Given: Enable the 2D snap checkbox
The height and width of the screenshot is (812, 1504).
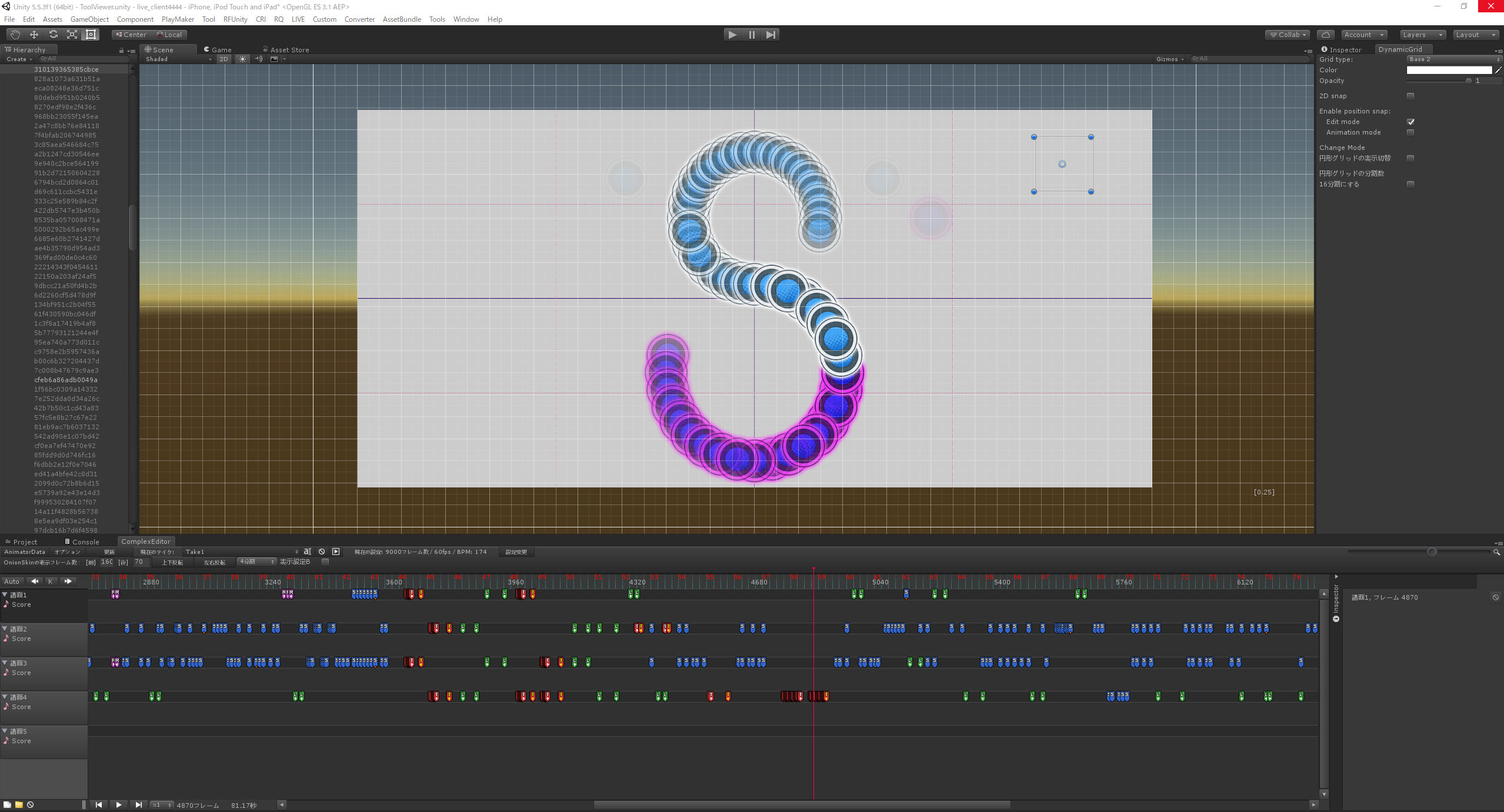Looking at the screenshot, I should coord(1410,96).
